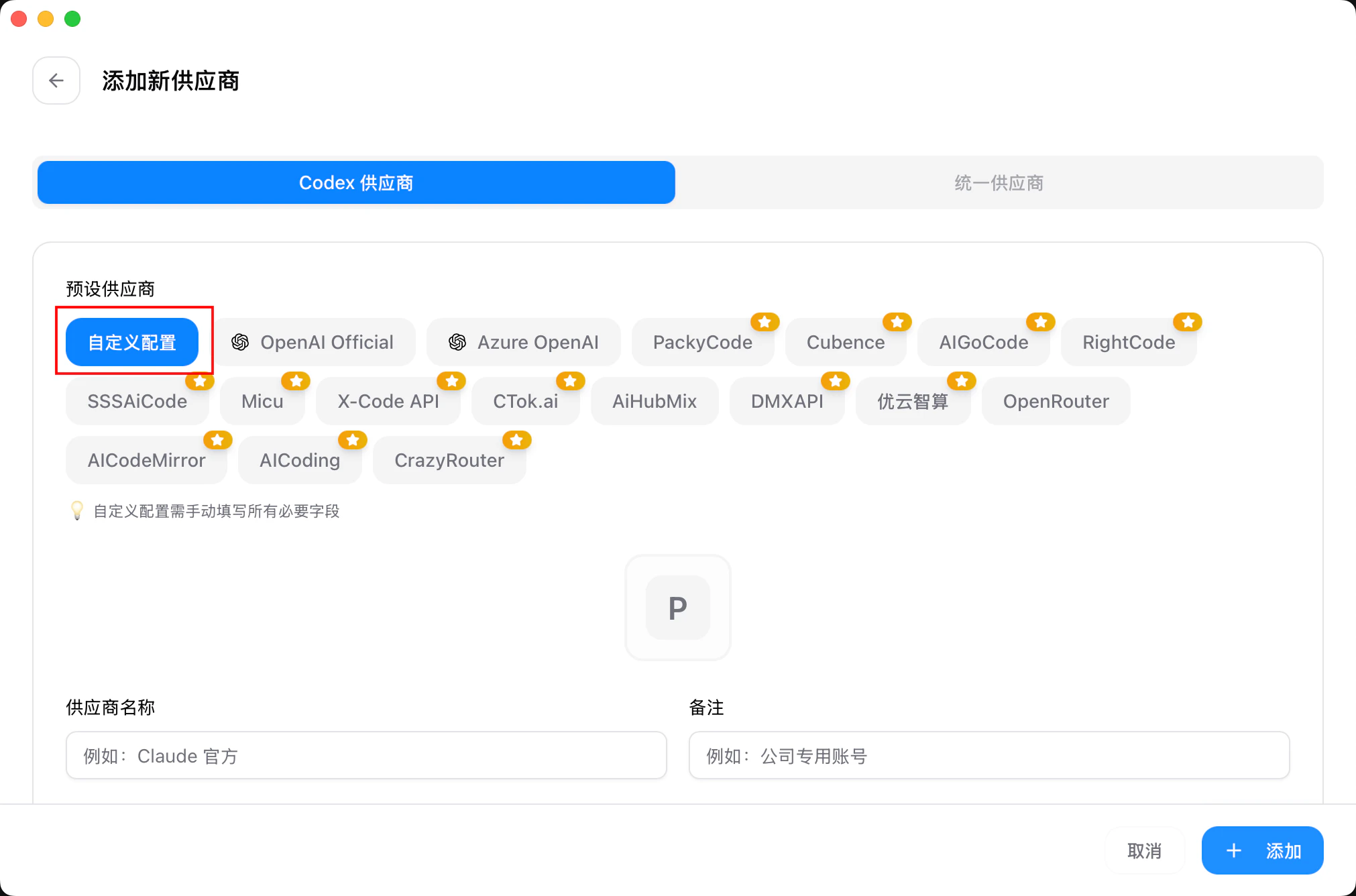Click the star badge on RightCode

[1188, 322]
